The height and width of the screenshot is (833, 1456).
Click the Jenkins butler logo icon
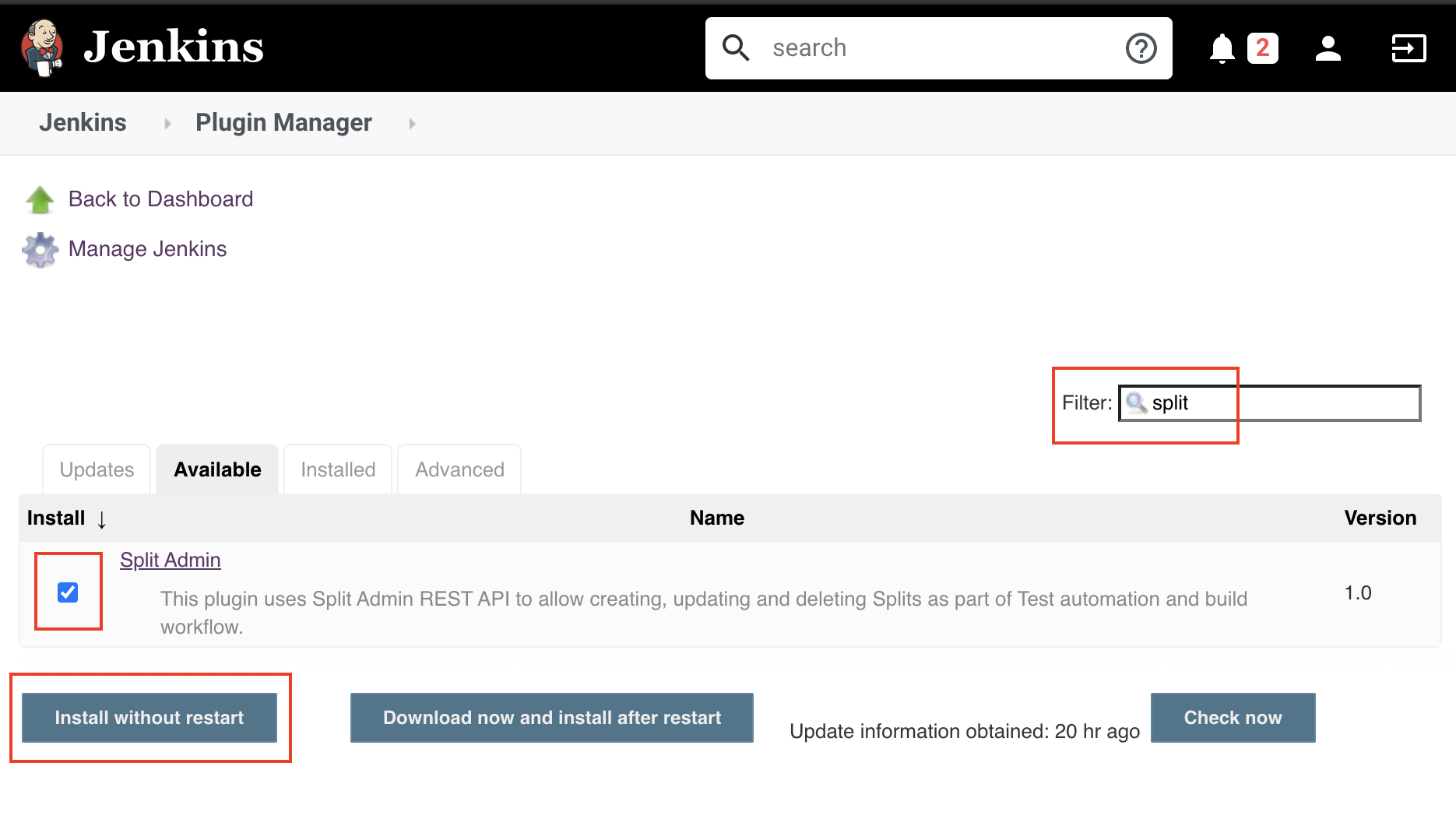click(x=42, y=47)
